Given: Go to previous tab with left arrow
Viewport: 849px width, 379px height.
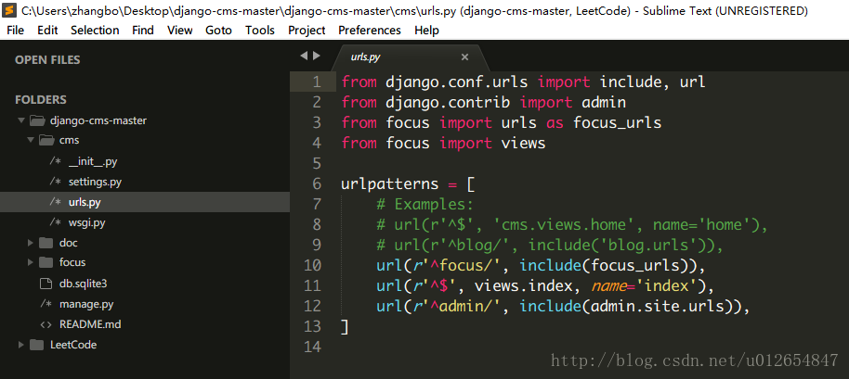Looking at the screenshot, I should [304, 56].
